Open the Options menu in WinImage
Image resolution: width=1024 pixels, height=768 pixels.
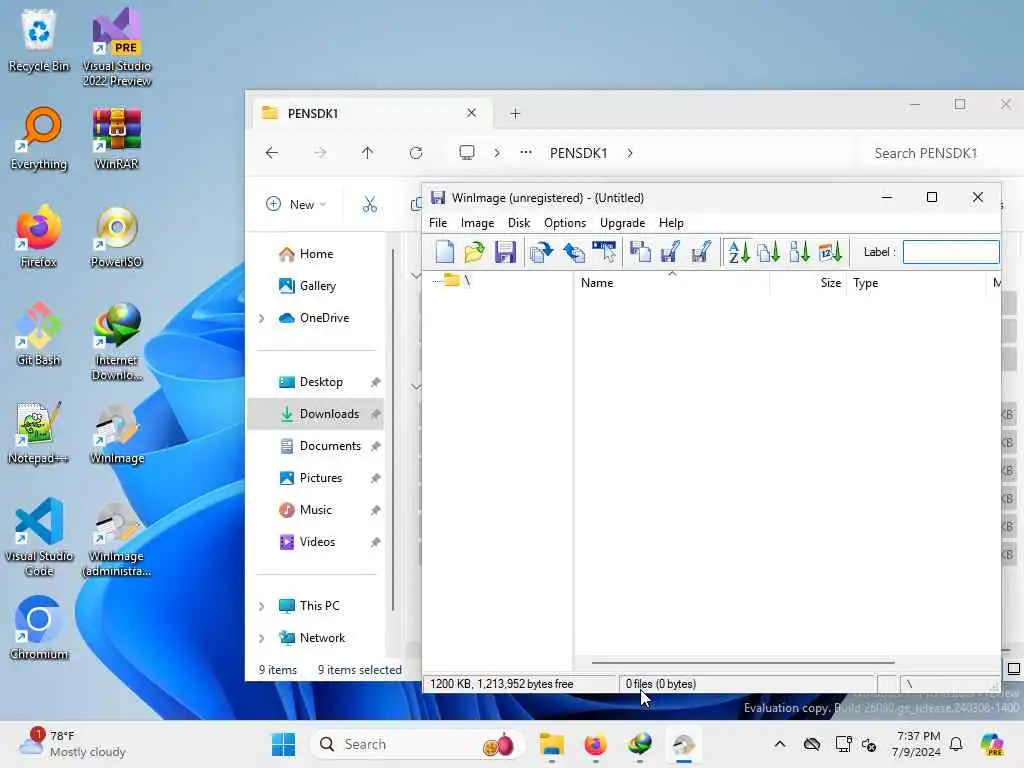[565, 223]
